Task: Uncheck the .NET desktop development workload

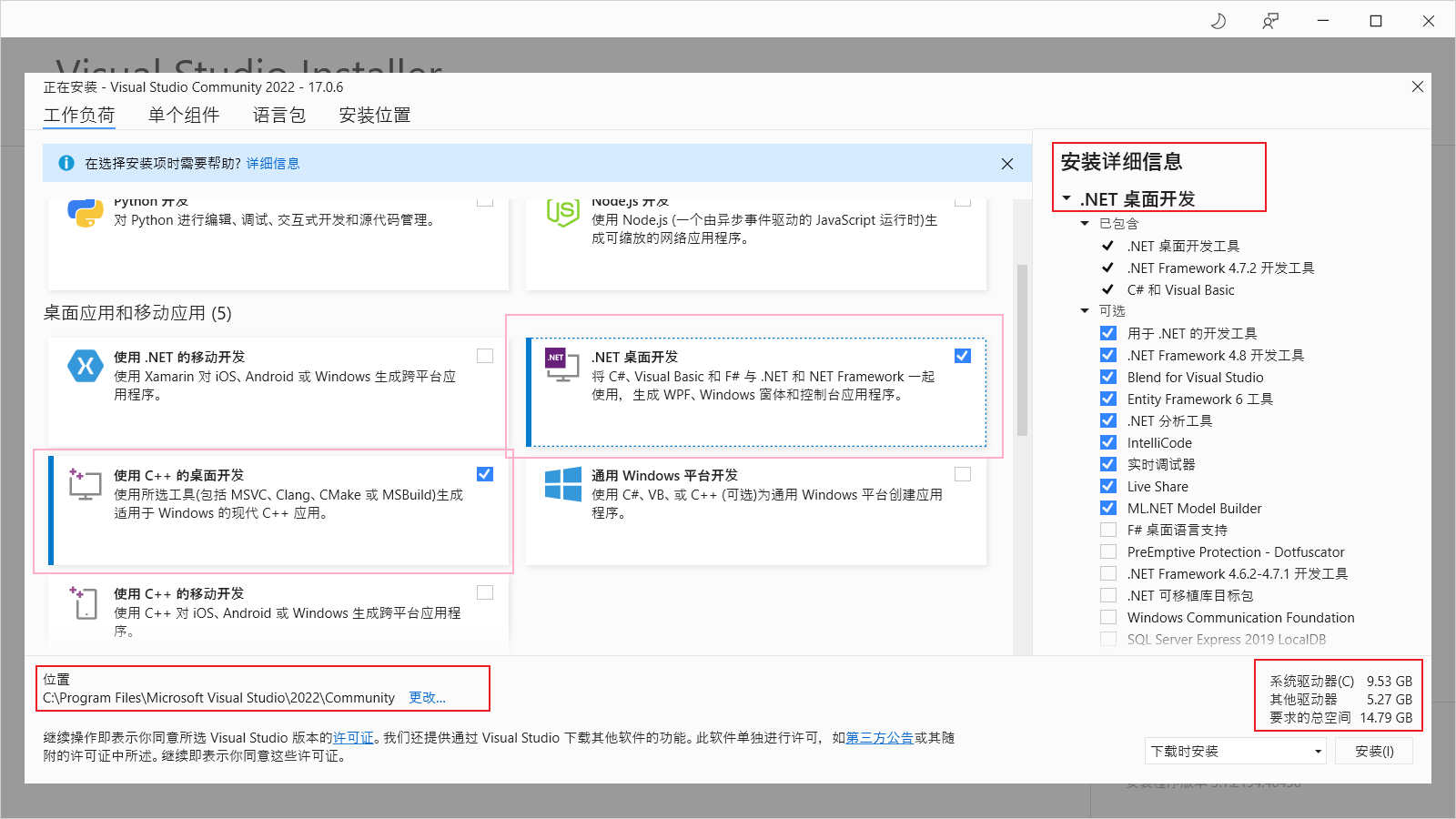Action: pyautogui.click(x=963, y=356)
